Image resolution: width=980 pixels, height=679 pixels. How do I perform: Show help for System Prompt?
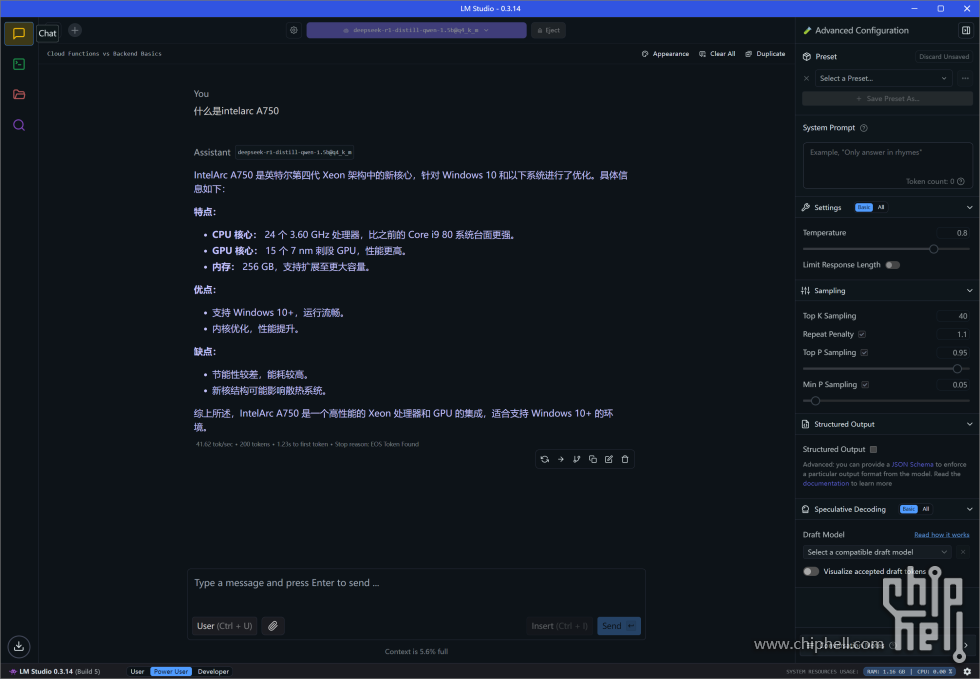click(x=864, y=128)
